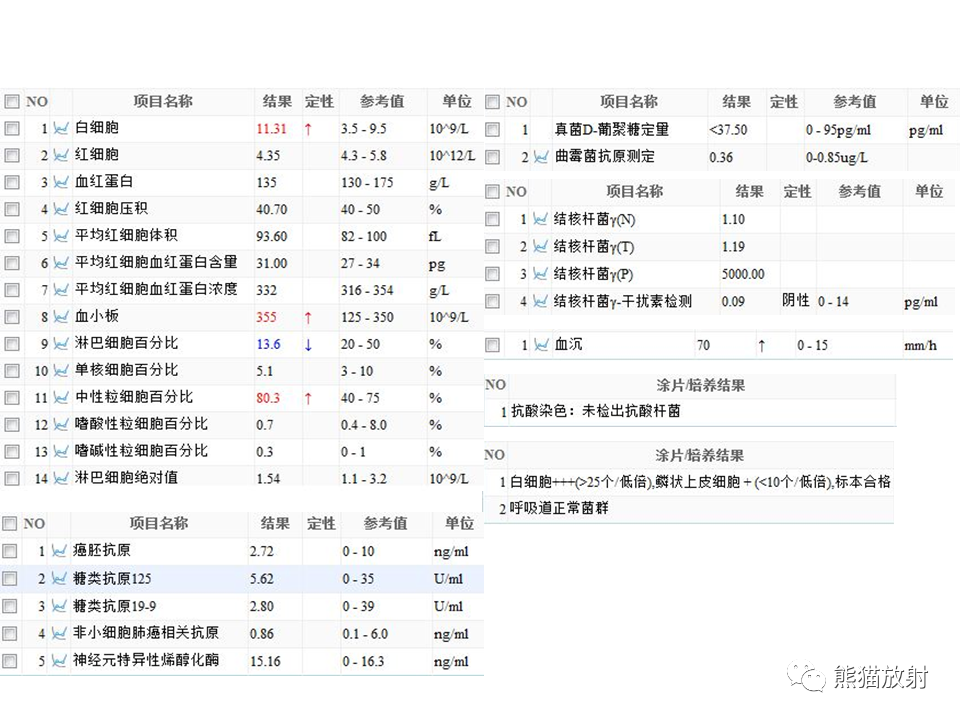Open trend chart icon for 平均红细胞体积
960x720 pixels.
point(61,236)
